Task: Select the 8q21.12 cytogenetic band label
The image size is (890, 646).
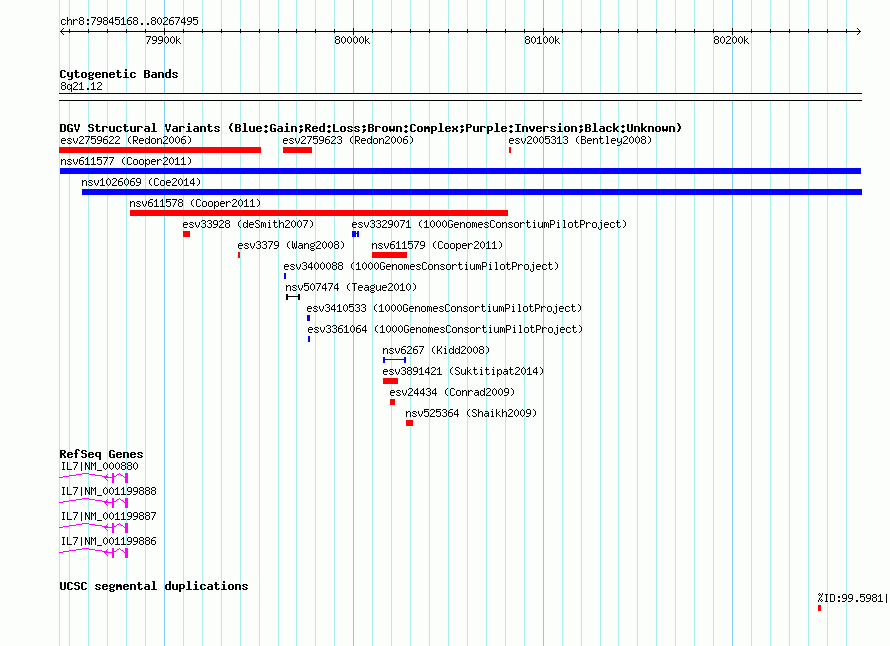Action: click(81, 86)
